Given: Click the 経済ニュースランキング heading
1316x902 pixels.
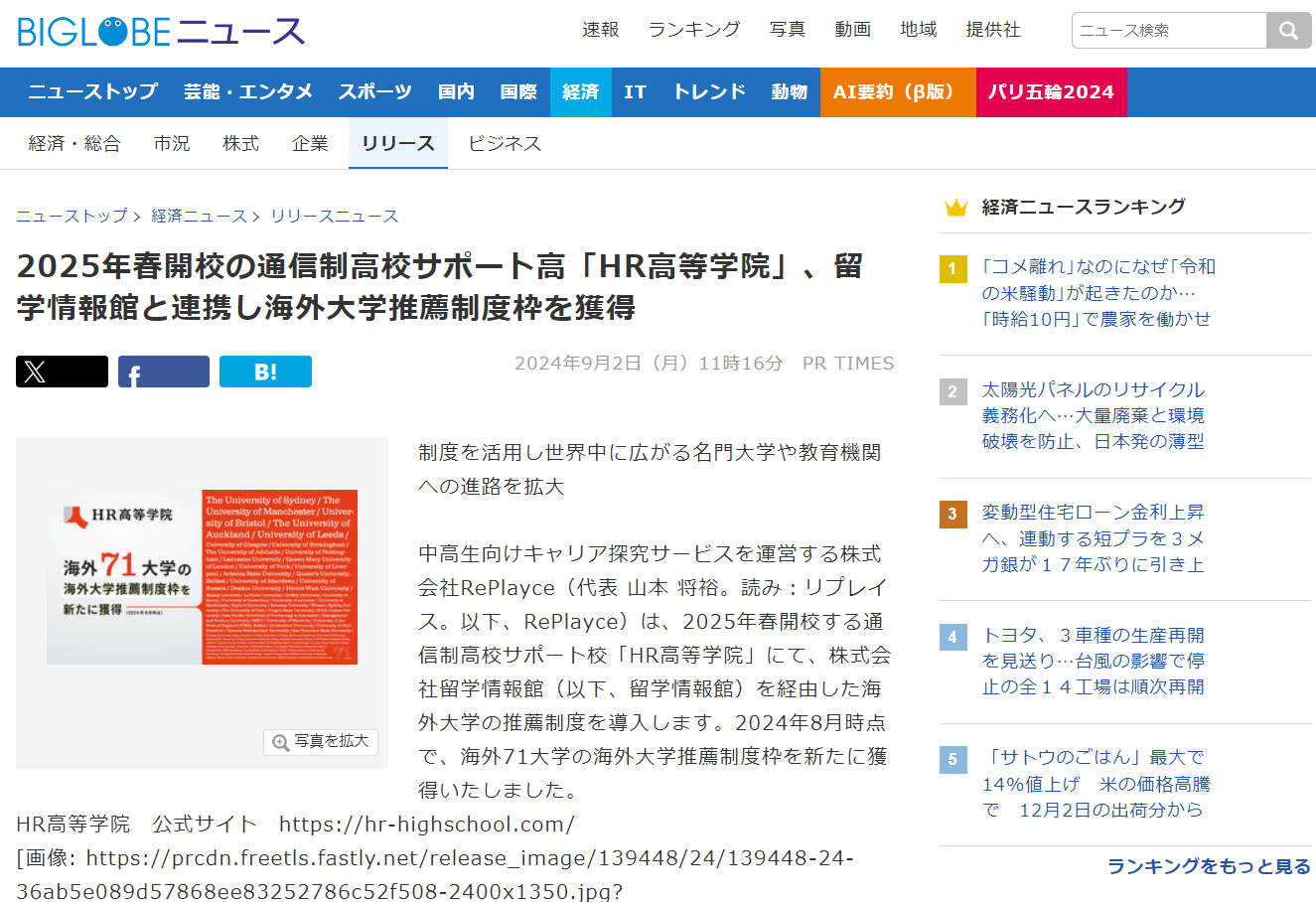Looking at the screenshot, I should [x=1084, y=207].
